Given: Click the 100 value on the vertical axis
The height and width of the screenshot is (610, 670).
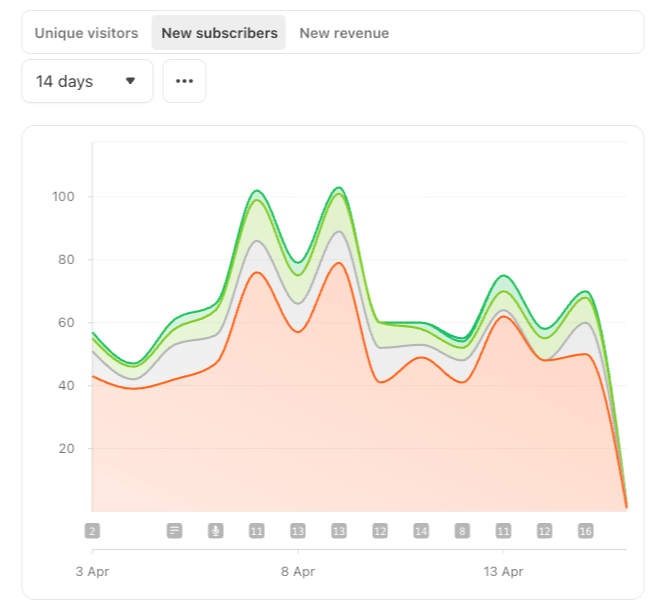Looking at the screenshot, I should pyautogui.click(x=63, y=197).
